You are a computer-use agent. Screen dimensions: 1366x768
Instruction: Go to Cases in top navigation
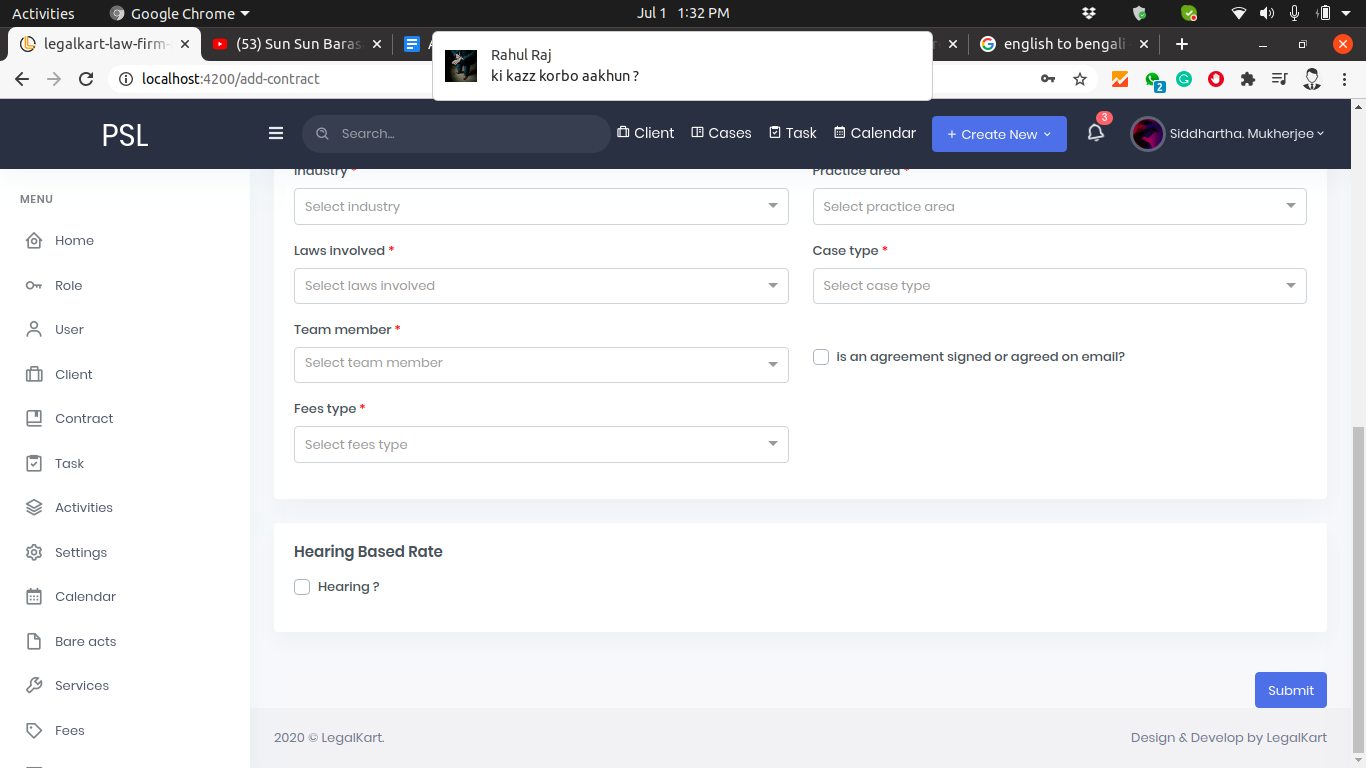coord(721,133)
